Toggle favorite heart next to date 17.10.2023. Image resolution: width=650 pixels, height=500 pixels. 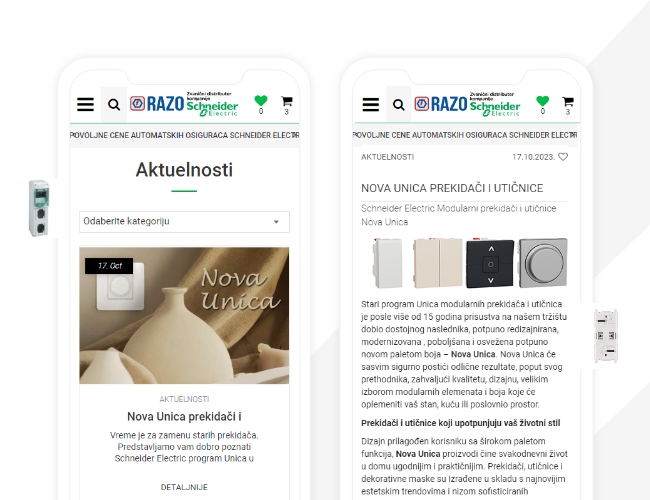[x=563, y=157]
